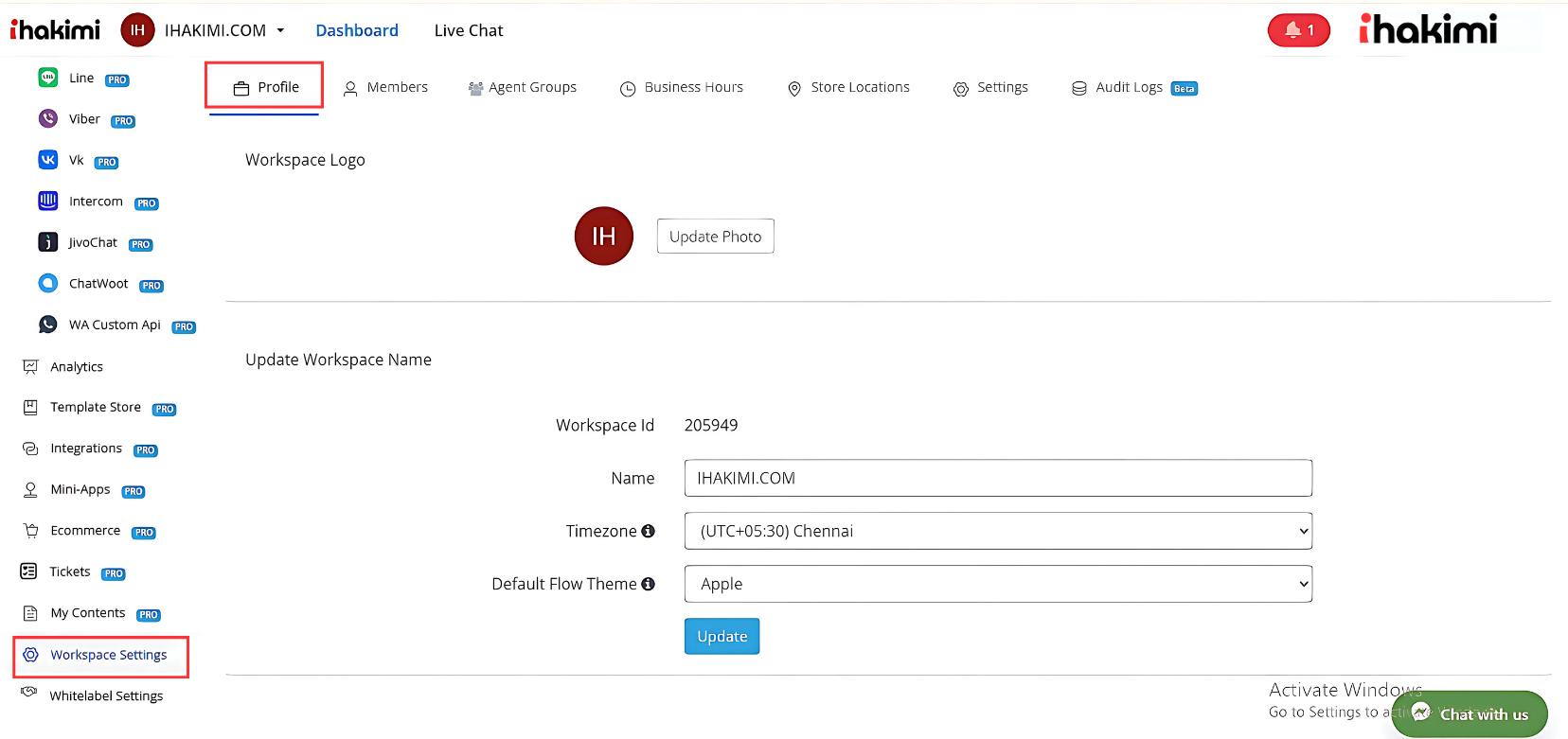The image size is (1568, 739).
Task: Switch to the Members tab
Action: click(385, 87)
